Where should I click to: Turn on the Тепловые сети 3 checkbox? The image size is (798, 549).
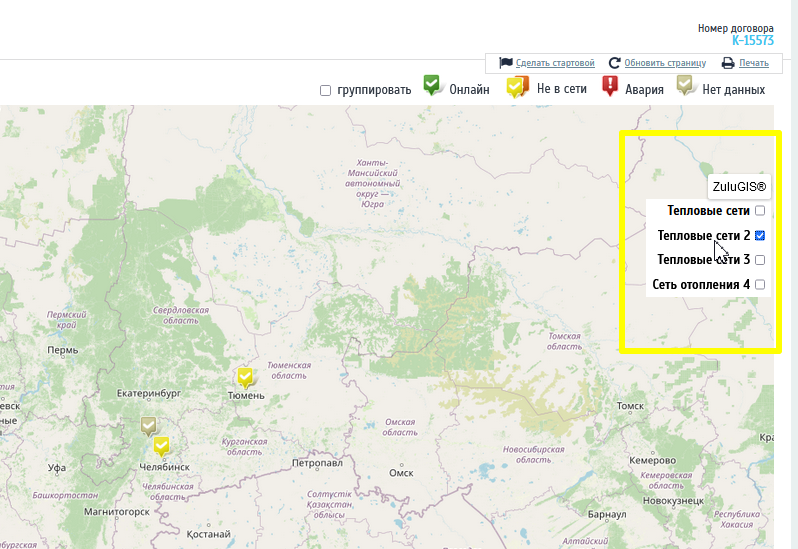[x=760, y=260]
